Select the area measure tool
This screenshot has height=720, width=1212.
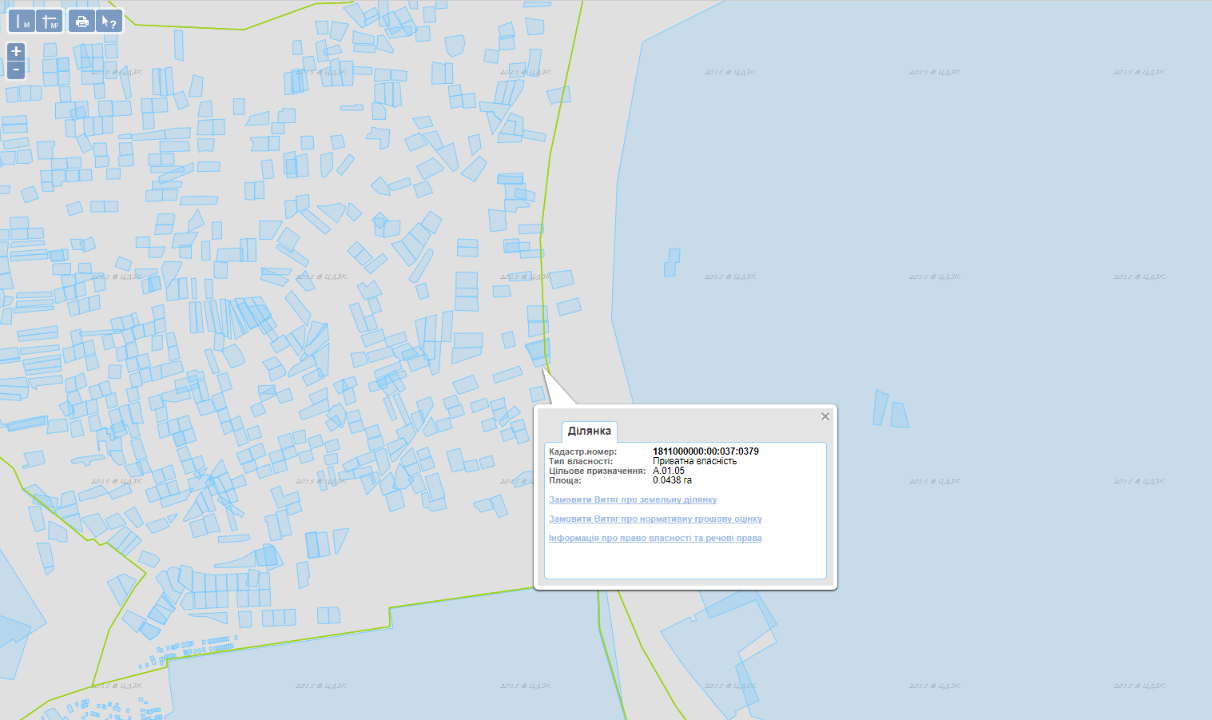tap(50, 22)
